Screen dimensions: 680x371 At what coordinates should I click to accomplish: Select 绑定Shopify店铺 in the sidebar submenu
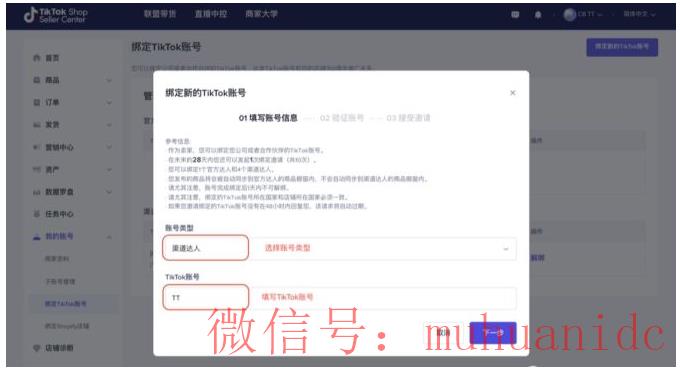tap(67, 326)
